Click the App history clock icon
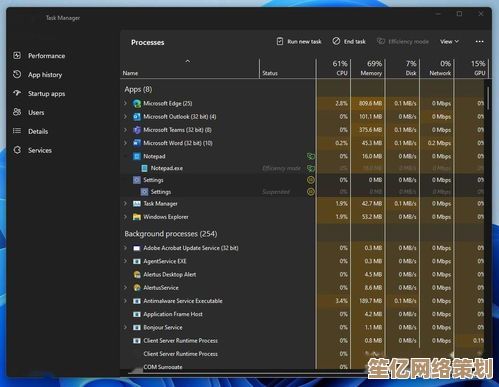Viewport: 499px width, 387px height. pyautogui.click(x=17, y=74)
